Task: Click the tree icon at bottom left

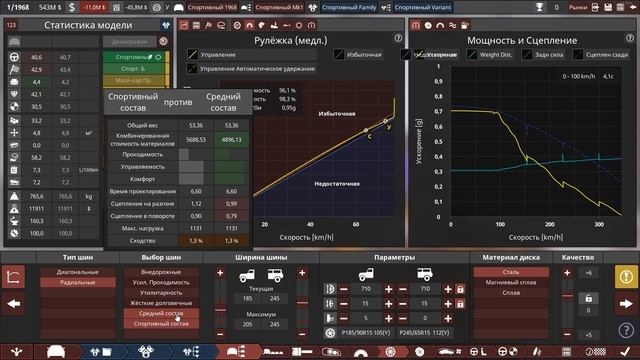Action: pos(16,351)
